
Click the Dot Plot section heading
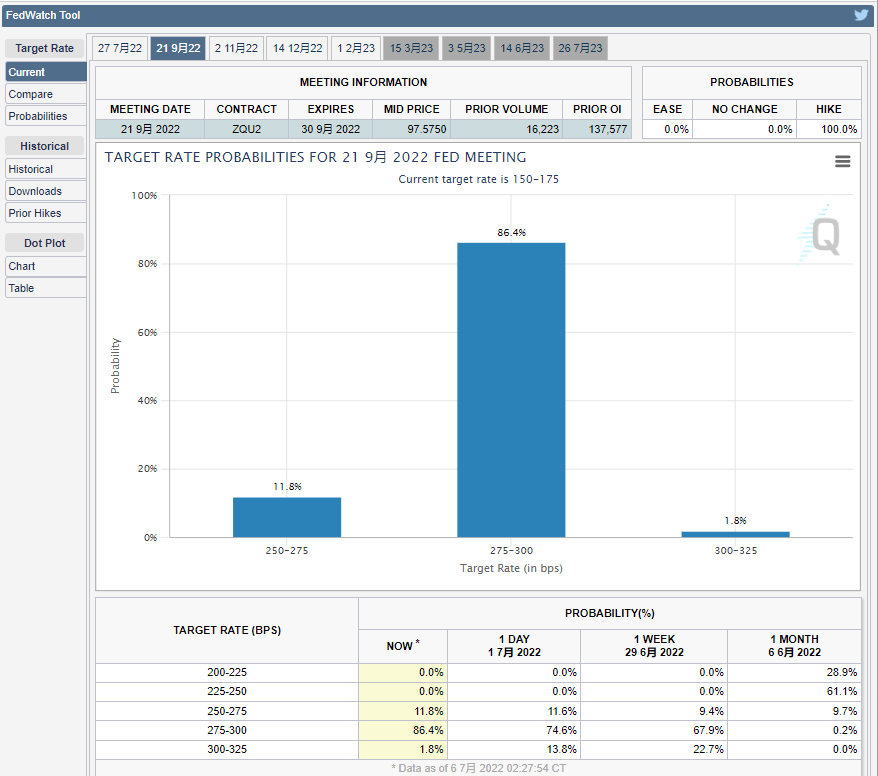pos(44,243)
